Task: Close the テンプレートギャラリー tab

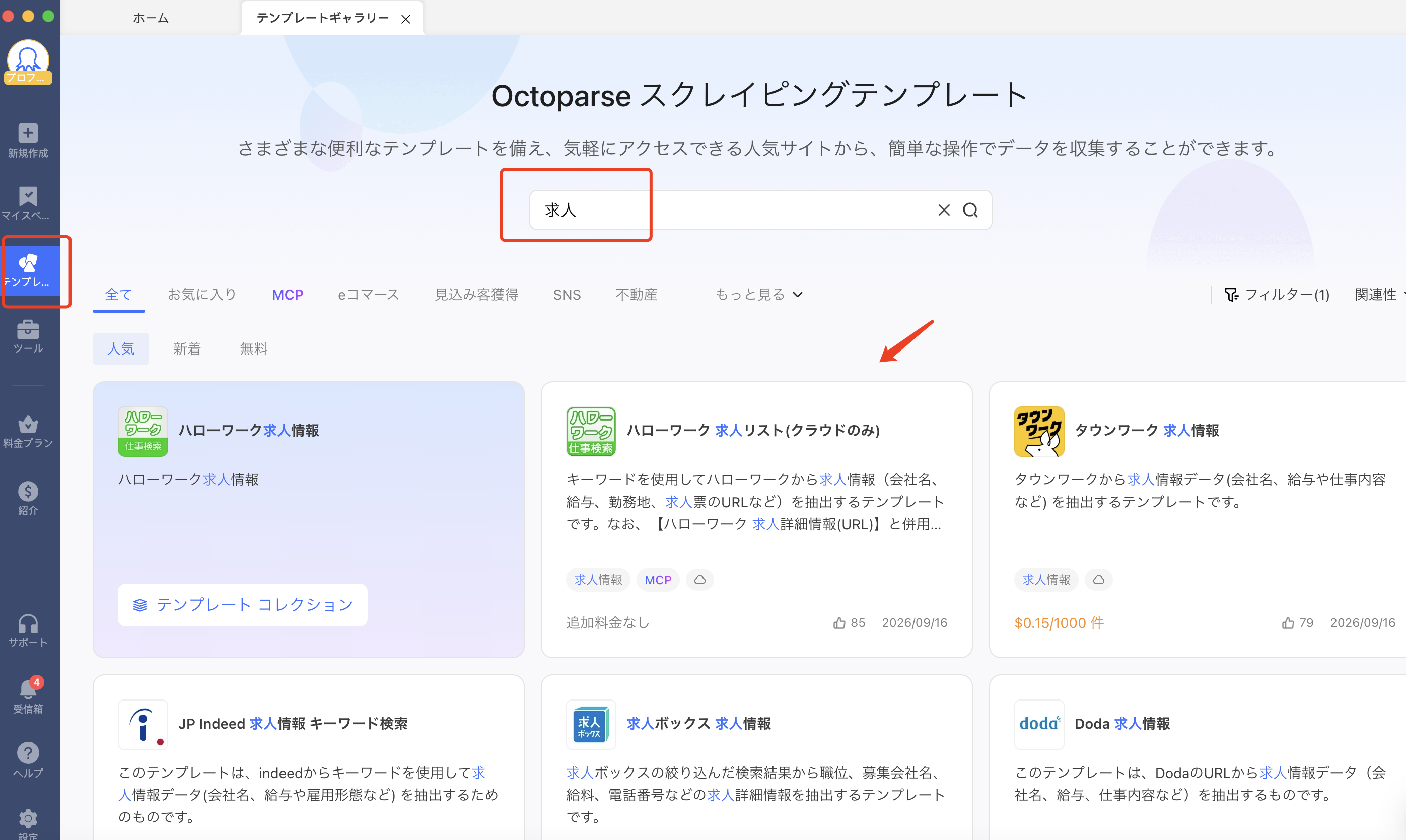Action: click(x=406, y=19)
